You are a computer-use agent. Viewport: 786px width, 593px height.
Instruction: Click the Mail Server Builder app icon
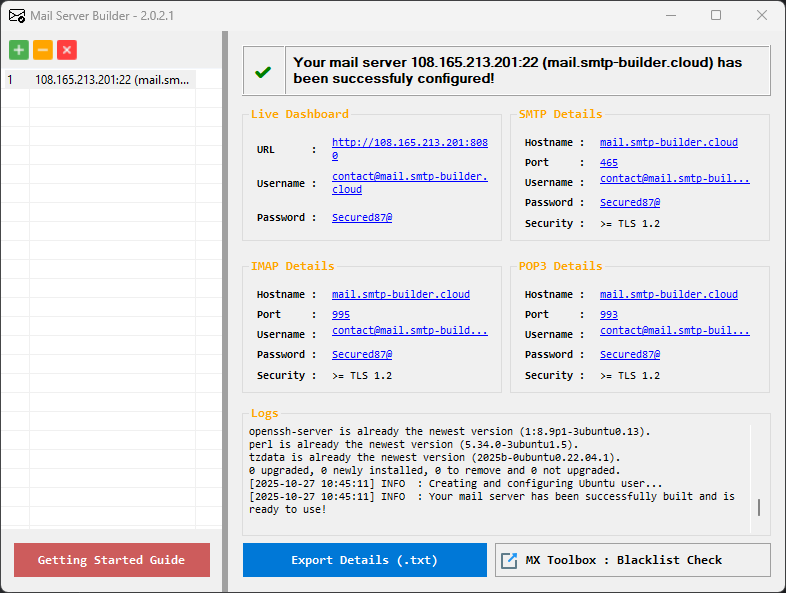pyautogui.click(x=17, y=16)
